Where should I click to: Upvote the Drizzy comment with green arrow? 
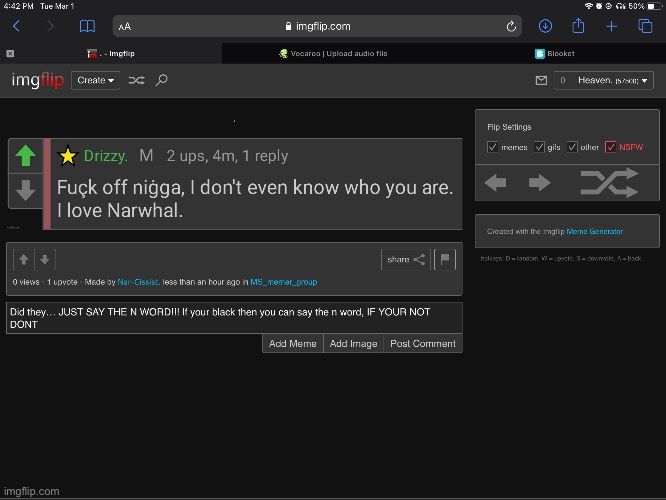(x=26, y=156)
